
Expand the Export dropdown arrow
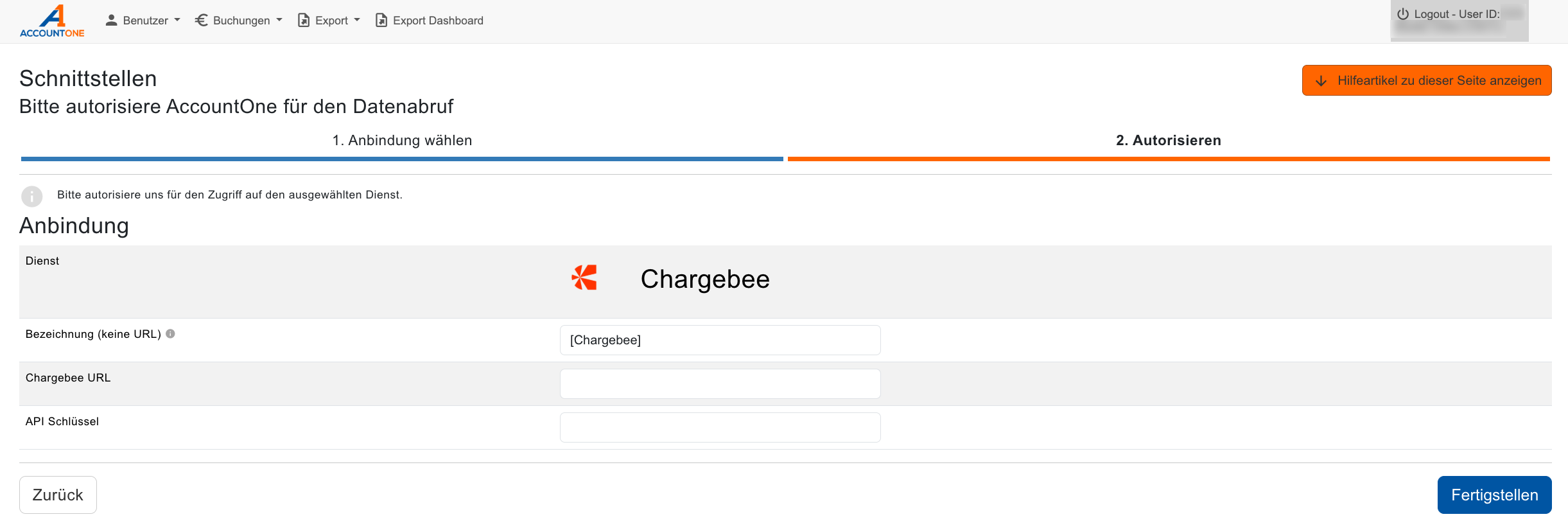tap(357, 20)
